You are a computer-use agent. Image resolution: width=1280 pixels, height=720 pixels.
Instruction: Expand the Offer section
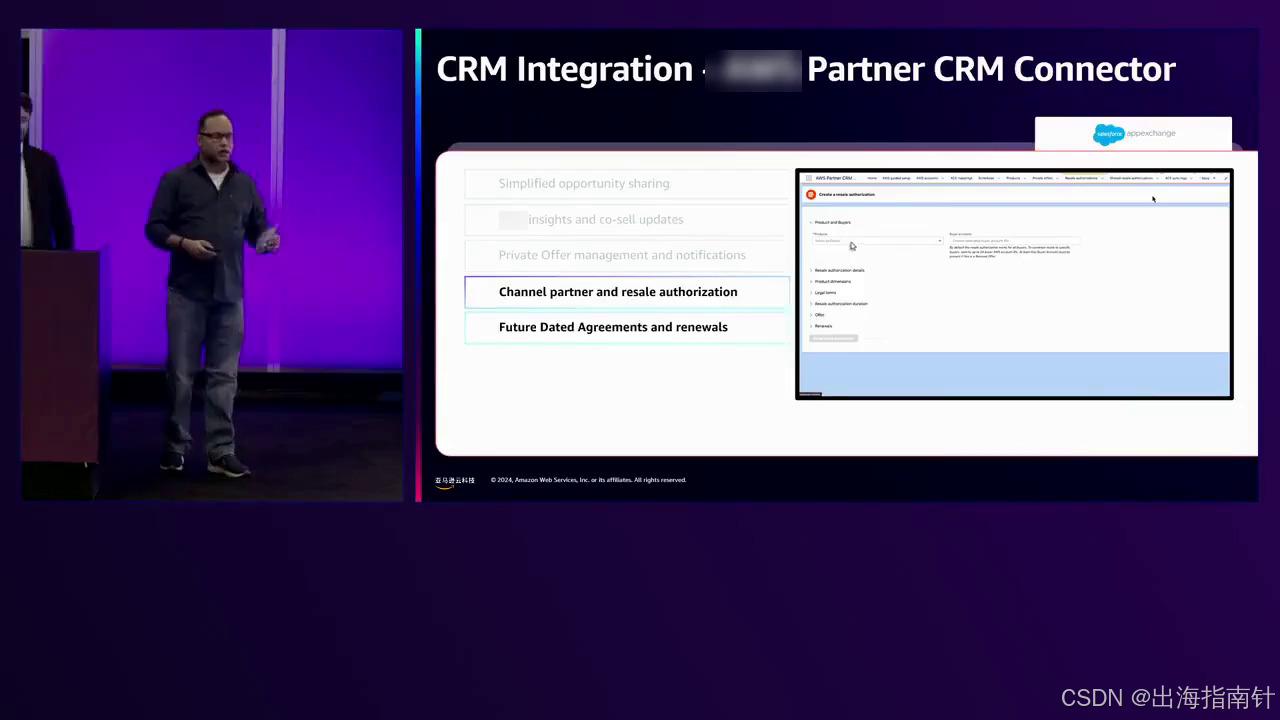pos(818,314)
